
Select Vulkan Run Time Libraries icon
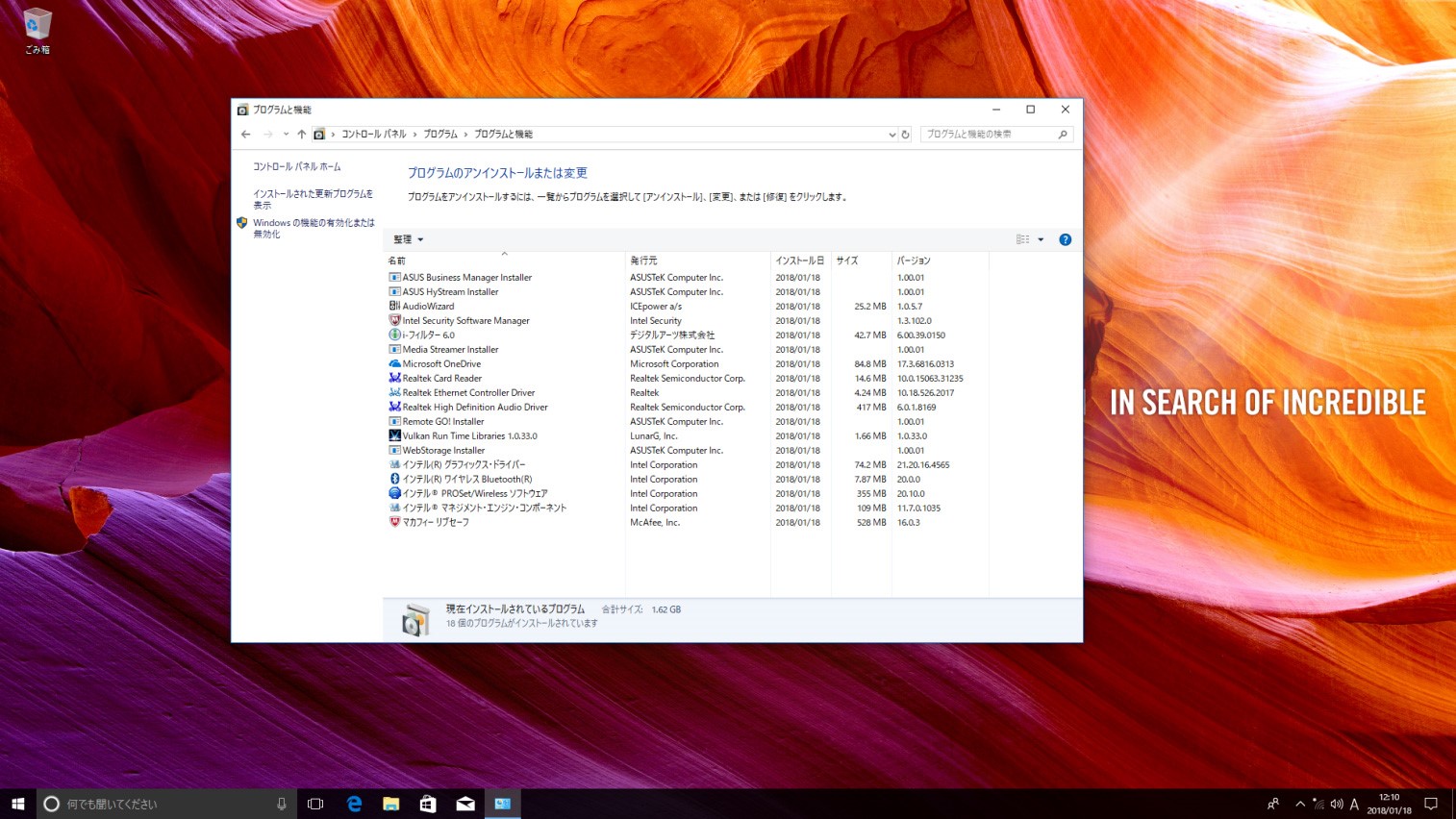point(394,435)
